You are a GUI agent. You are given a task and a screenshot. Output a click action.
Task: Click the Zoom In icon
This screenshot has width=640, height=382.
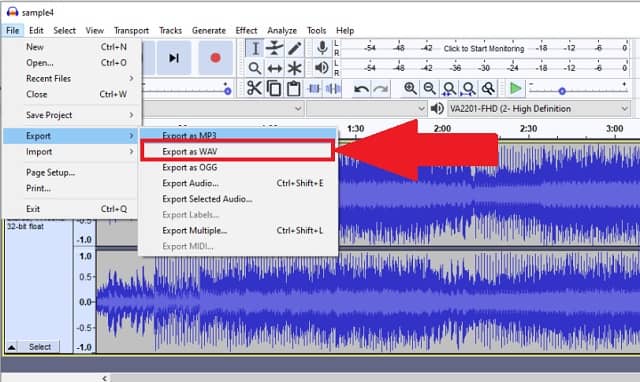point(410,88)
